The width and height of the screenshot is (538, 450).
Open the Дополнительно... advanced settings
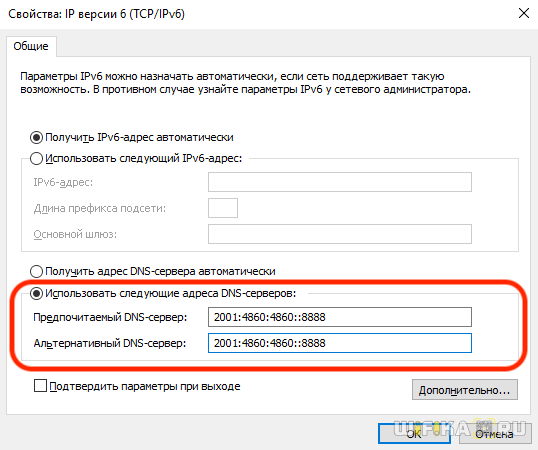pos(465,390)
